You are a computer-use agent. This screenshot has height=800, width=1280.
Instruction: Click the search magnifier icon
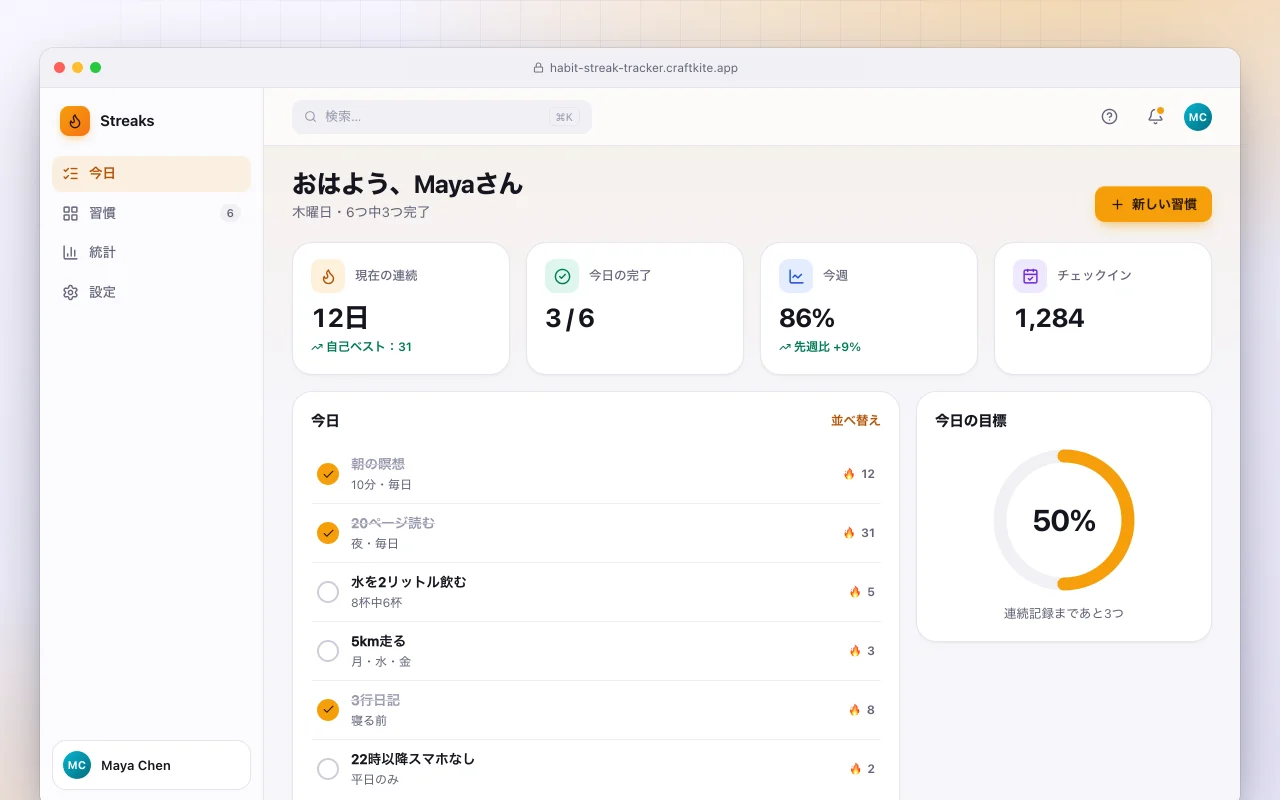tap(310, 117)
